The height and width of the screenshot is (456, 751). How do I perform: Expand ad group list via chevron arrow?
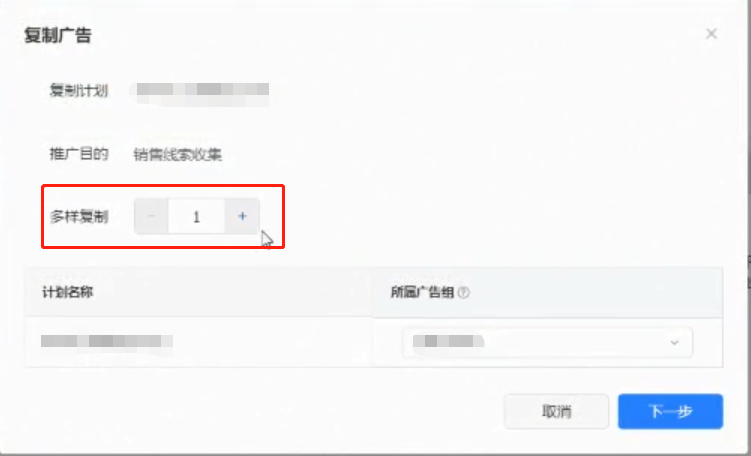pyautogui.click(x=674, y=342)
